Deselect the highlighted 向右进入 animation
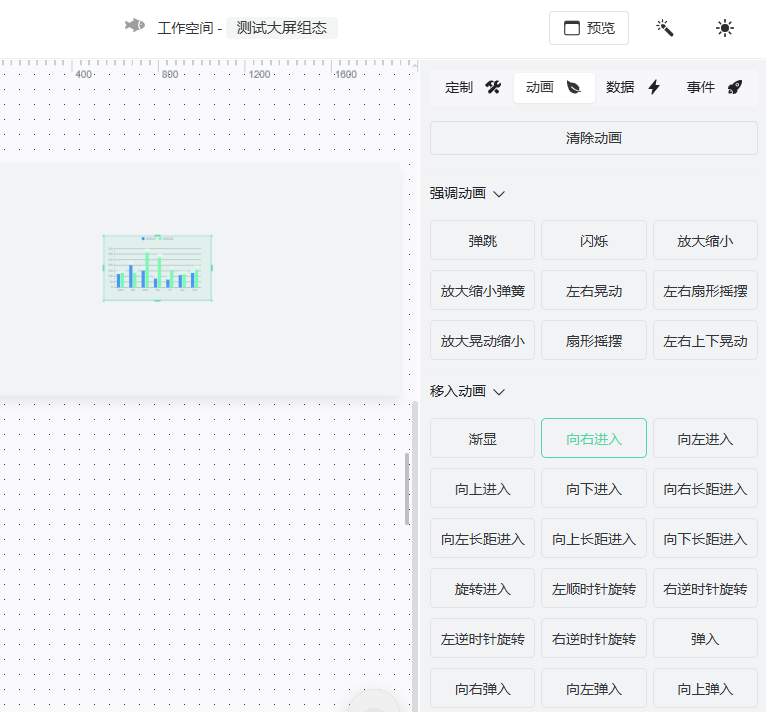 (x=594, y=438)
